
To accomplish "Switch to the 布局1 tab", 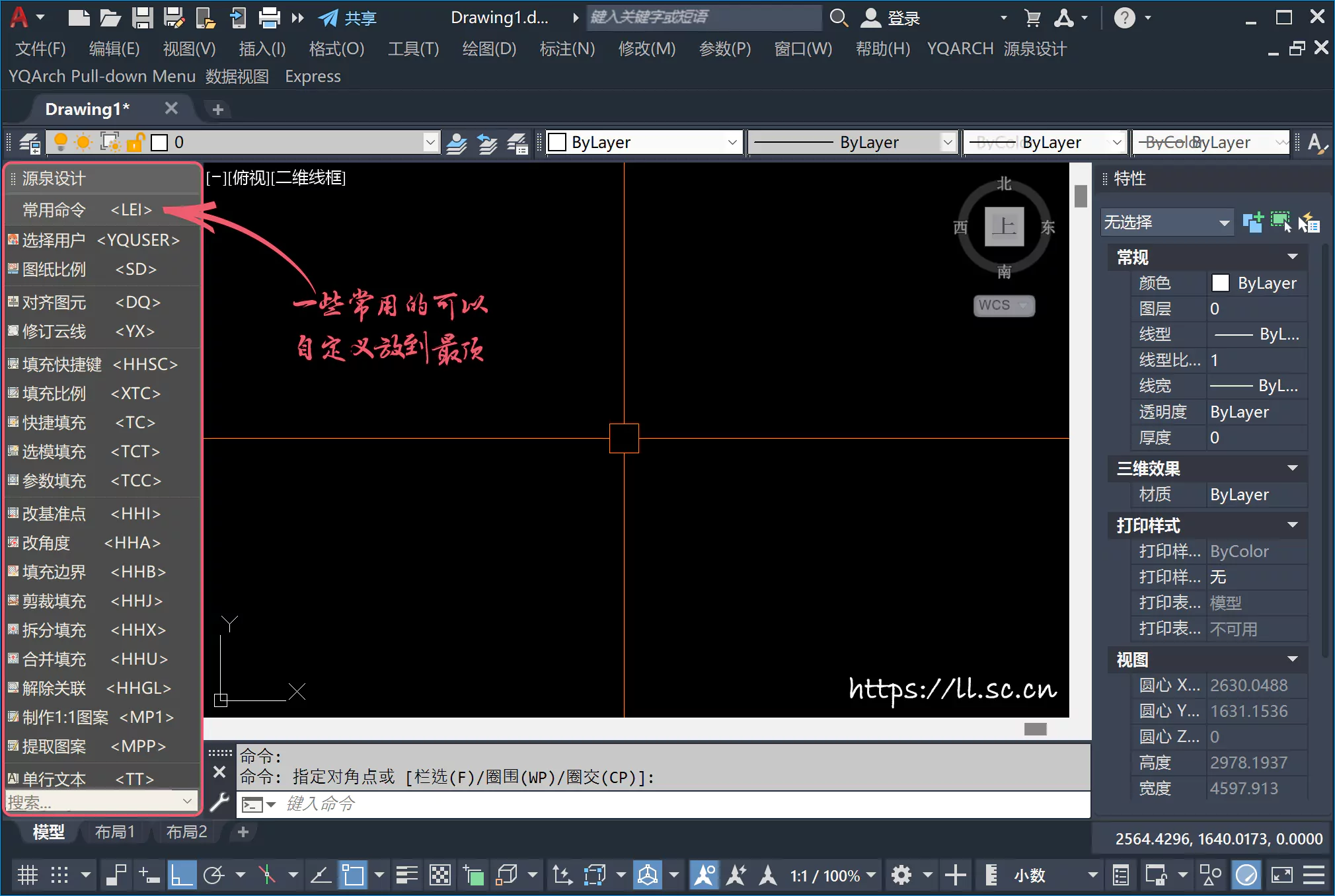I will (x=115, y=832).
